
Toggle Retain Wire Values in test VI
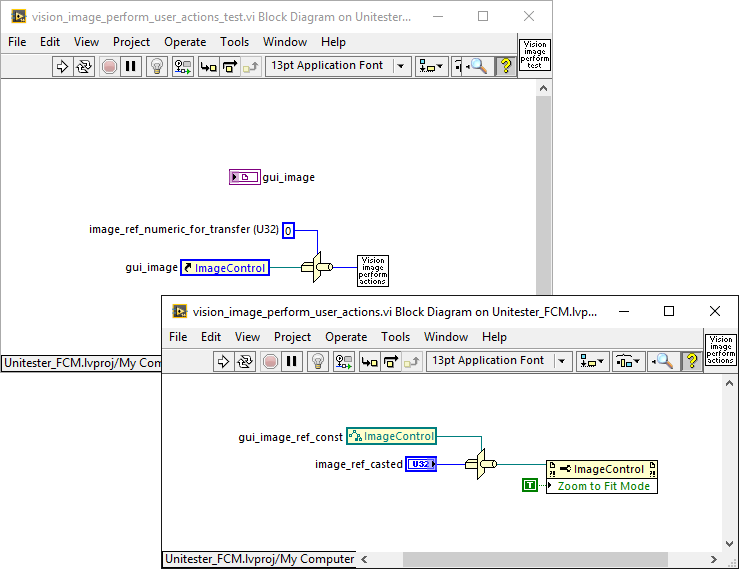point(183,66)
